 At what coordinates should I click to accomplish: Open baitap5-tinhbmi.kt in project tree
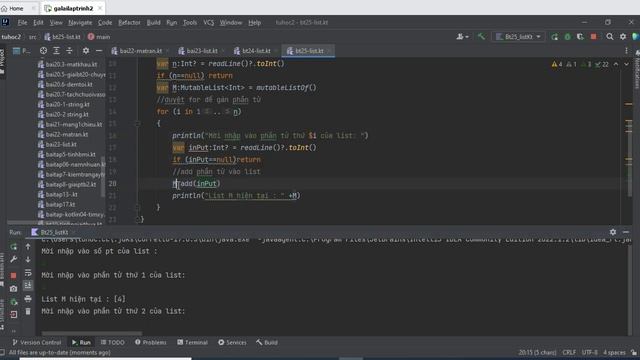pos(70,154)
